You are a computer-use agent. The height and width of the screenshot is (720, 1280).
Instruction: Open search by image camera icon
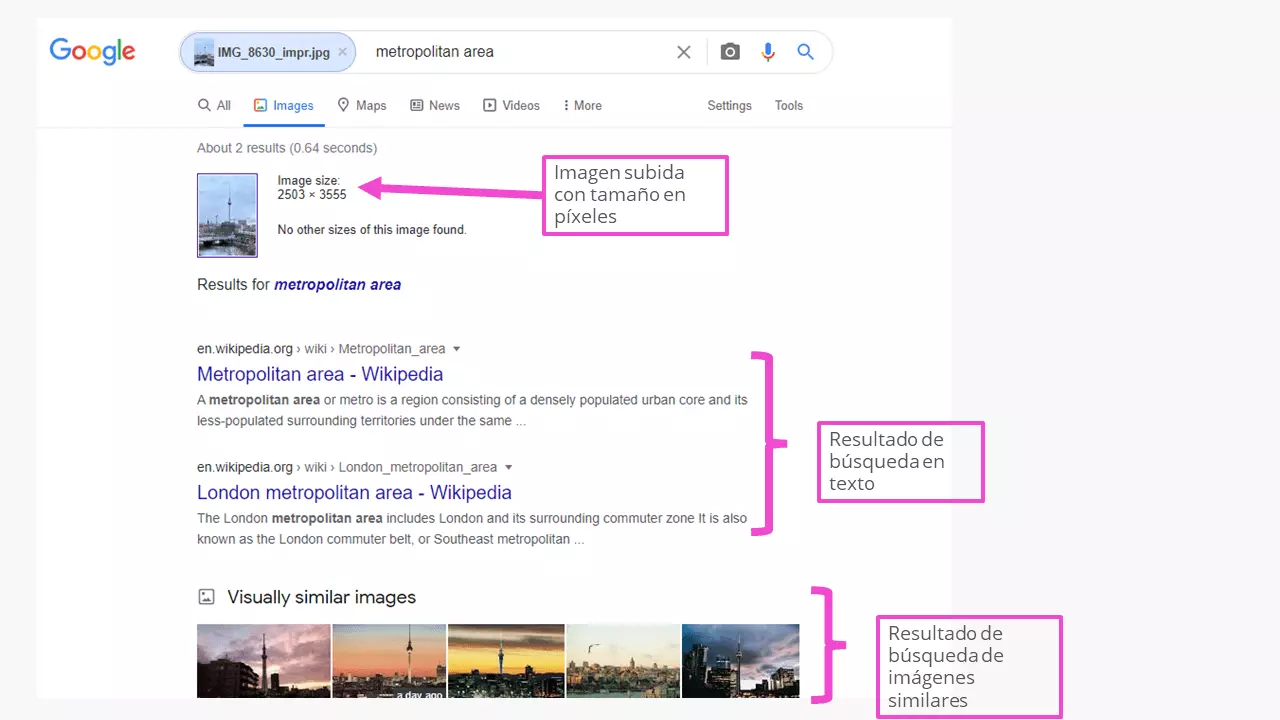730,52
